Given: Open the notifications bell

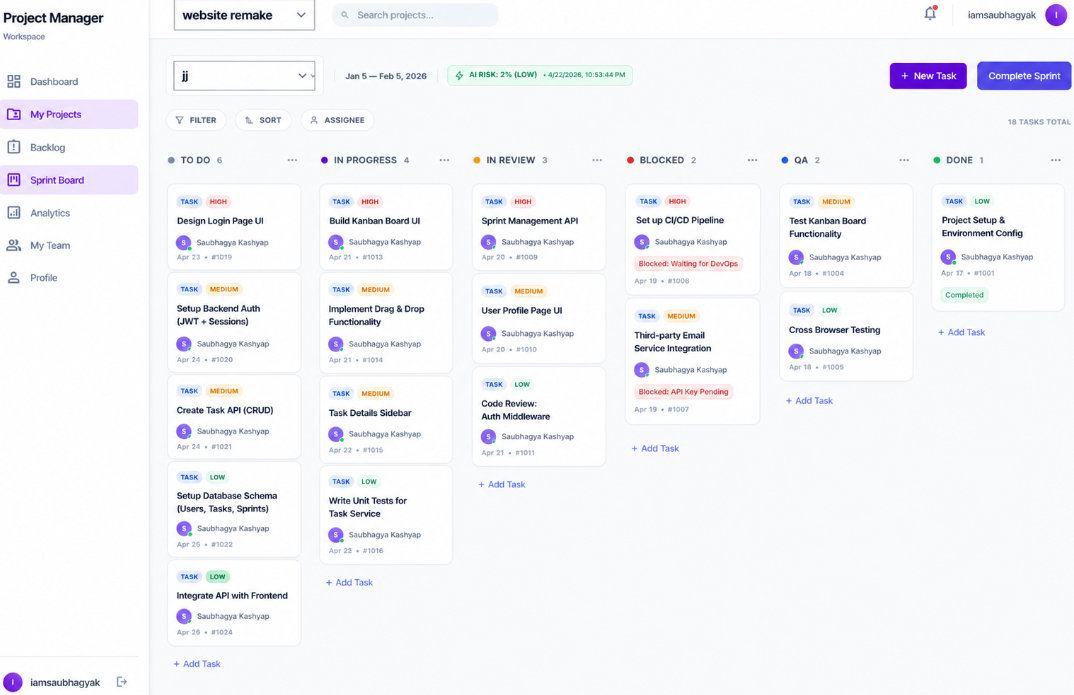Looking at the screenshot, I should click(x=929, y=14).
